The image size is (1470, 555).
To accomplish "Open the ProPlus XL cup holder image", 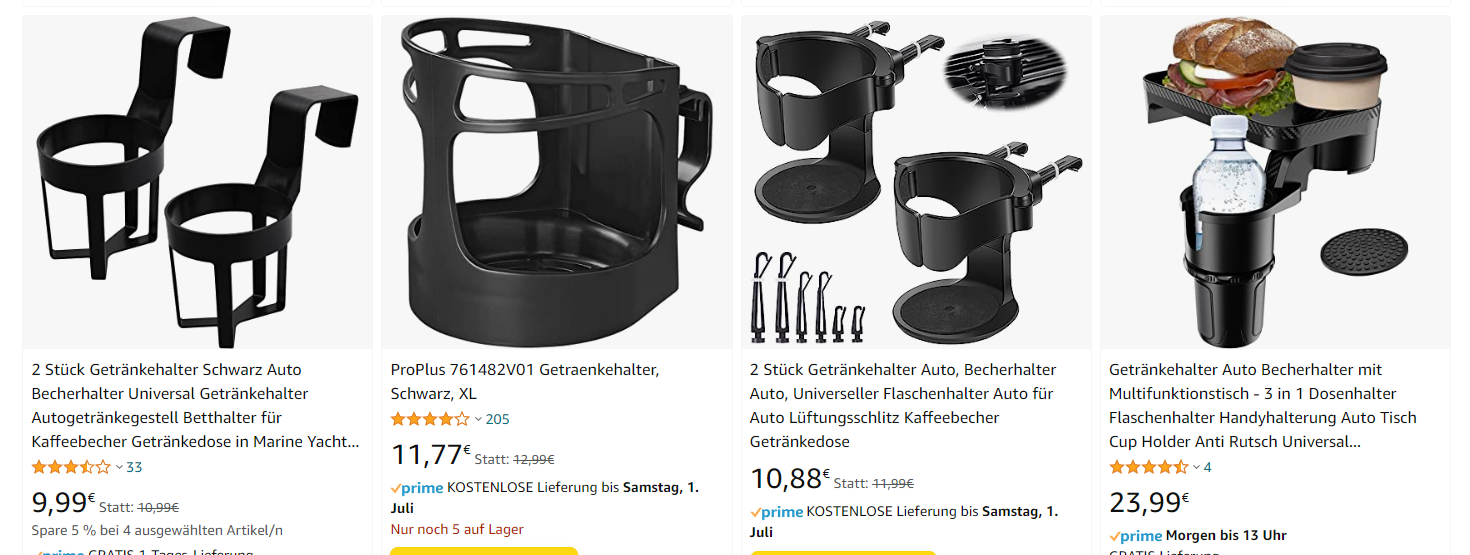I will (x=556, y=182).
